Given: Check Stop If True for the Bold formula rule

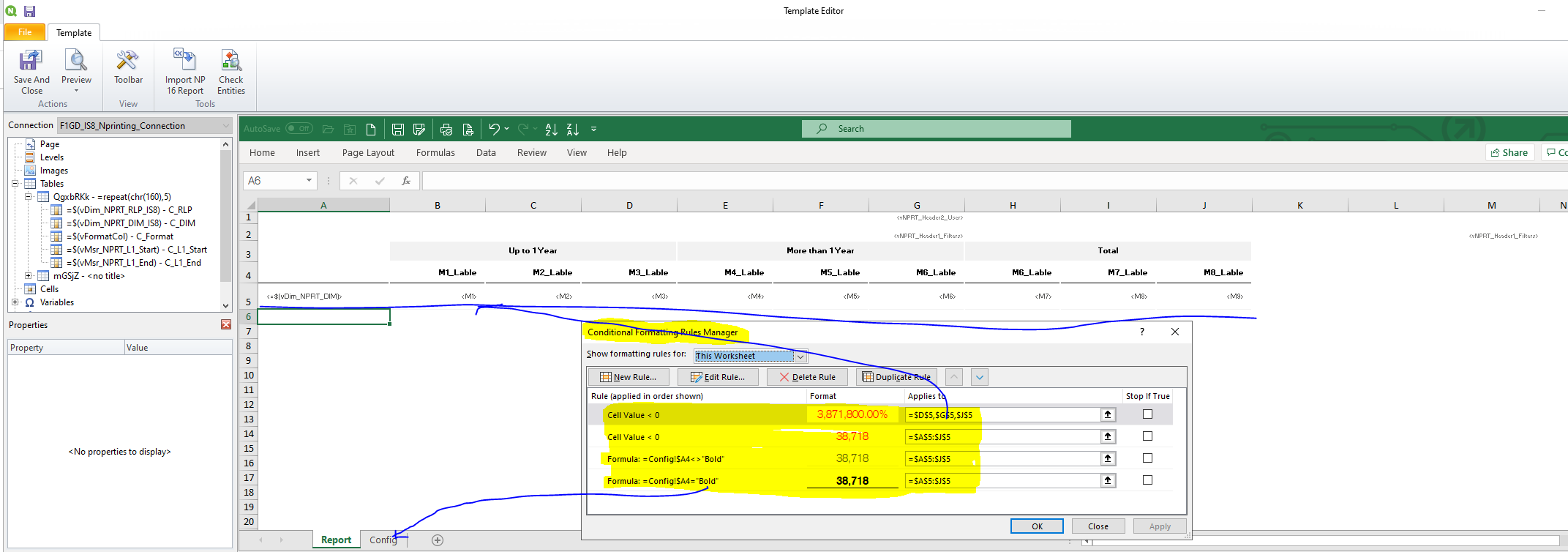Looking at the screenshot, I should click(x=1147, y=480).
